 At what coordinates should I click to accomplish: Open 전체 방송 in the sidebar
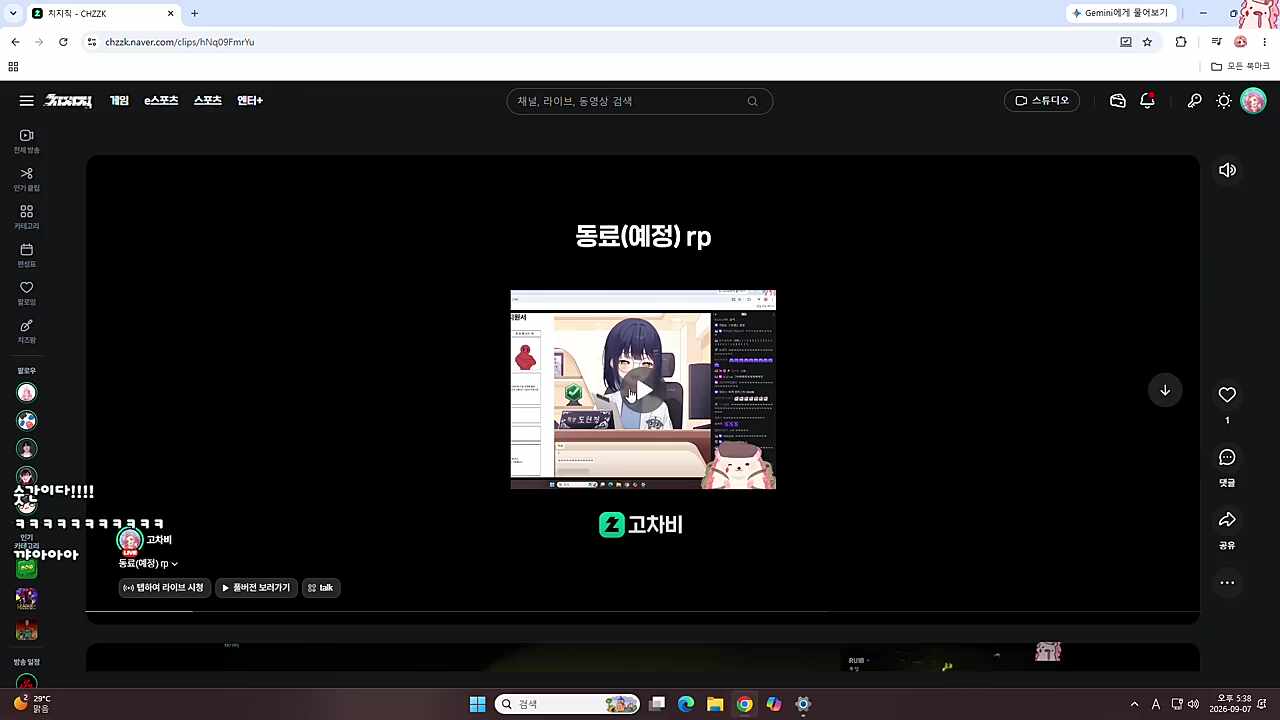[x=27, y=141]
